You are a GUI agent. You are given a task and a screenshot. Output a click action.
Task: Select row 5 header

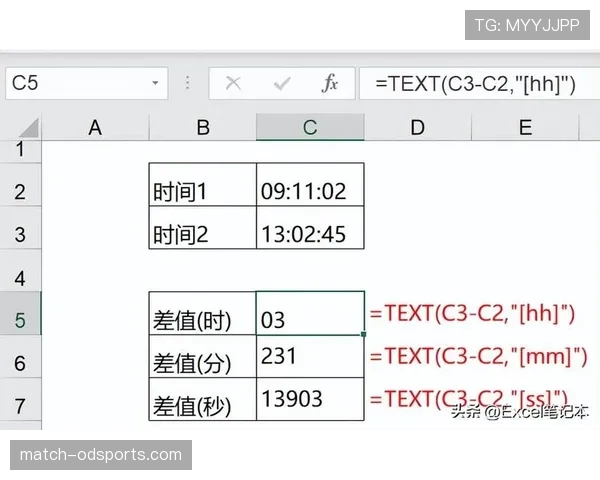click(20, 313)
